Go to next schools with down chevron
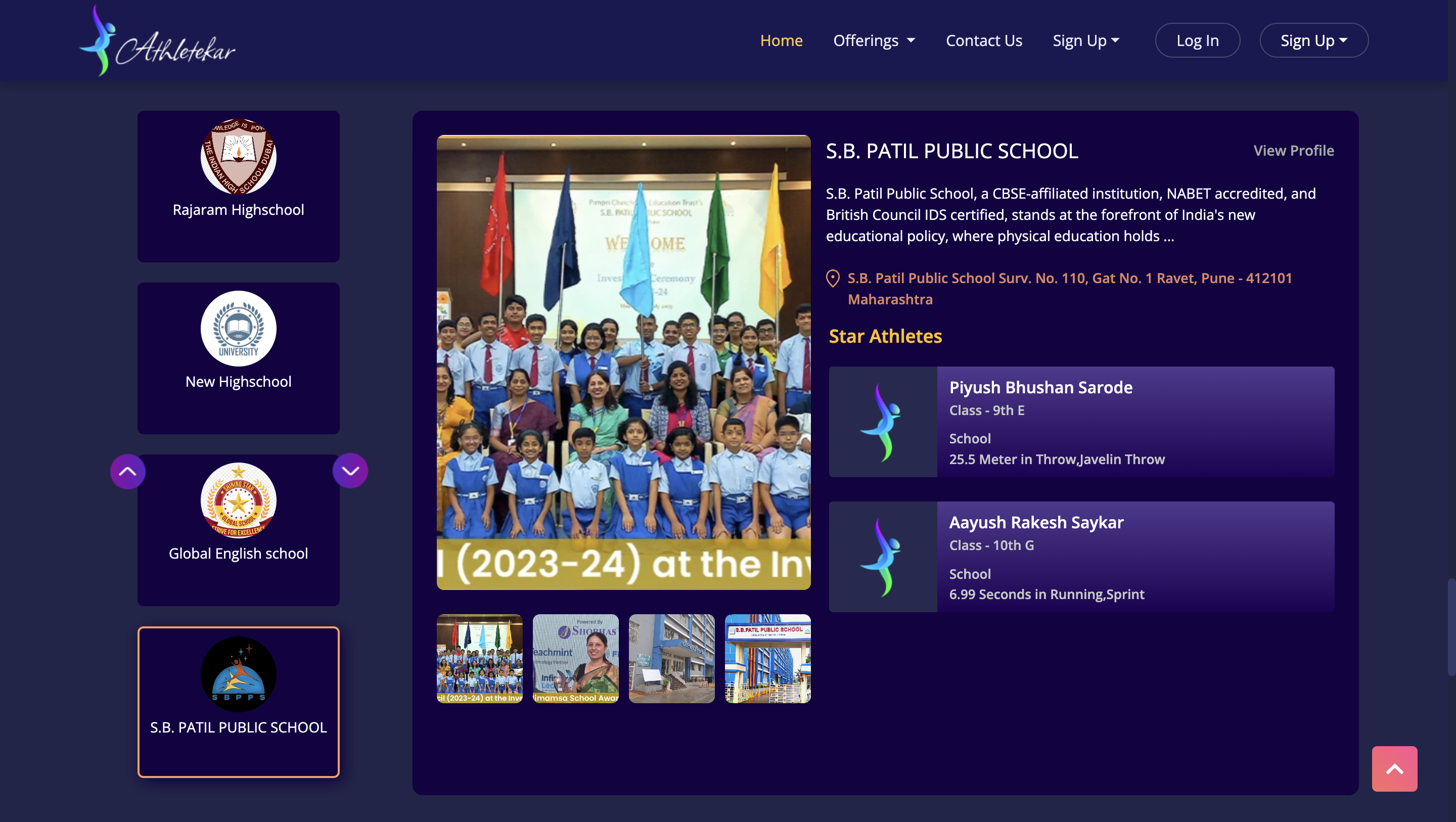 350,470
